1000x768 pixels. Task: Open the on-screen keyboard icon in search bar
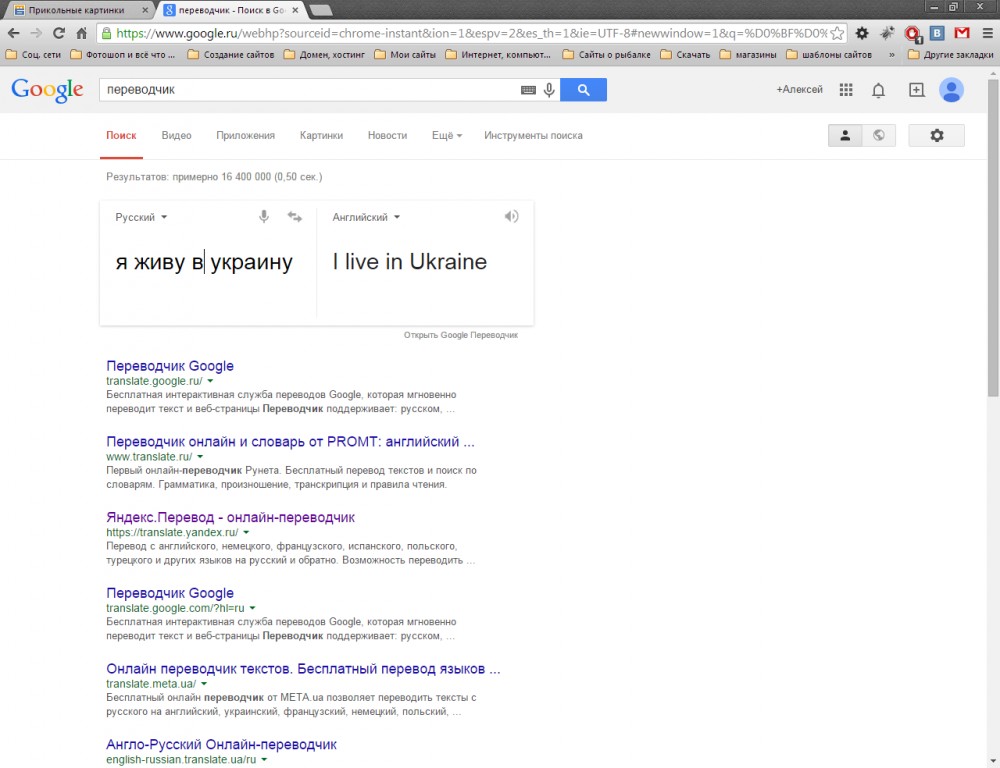coord(528,90)
